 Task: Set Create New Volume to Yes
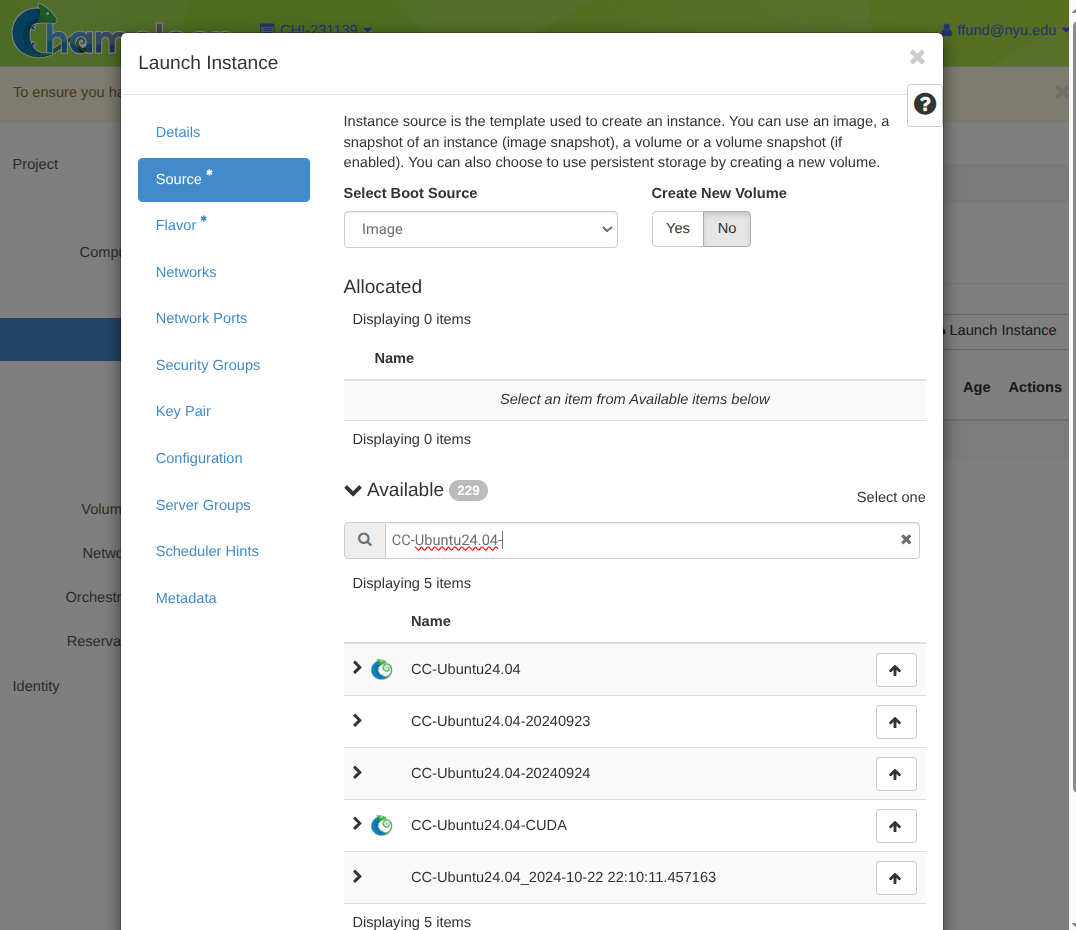tap(677, 229)
